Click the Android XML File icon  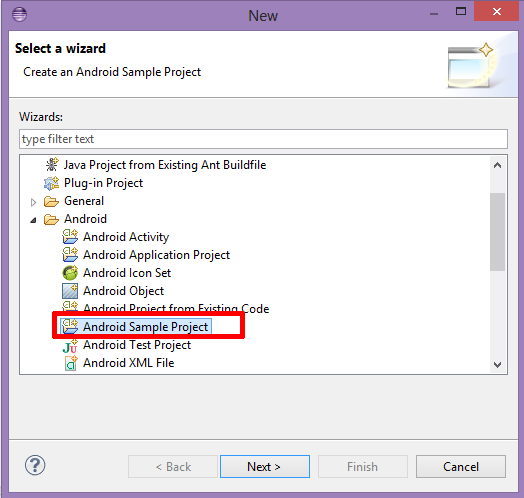click(x=71, y=363)
